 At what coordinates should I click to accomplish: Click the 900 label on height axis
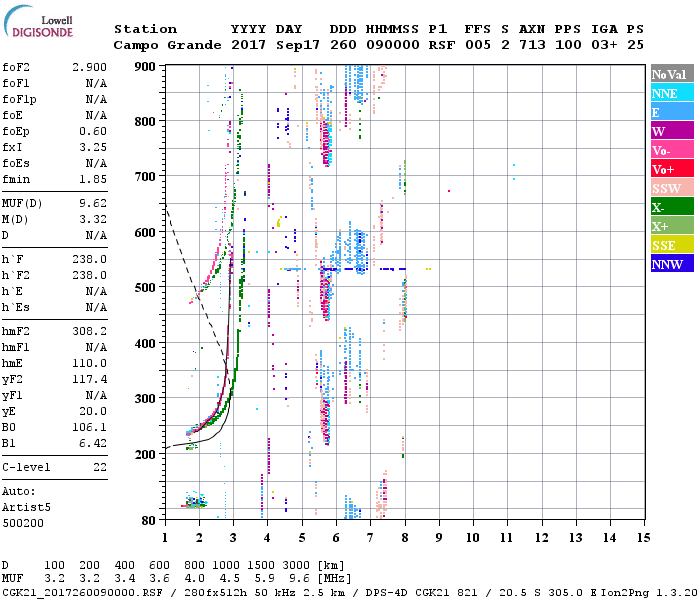pos(147,66)
